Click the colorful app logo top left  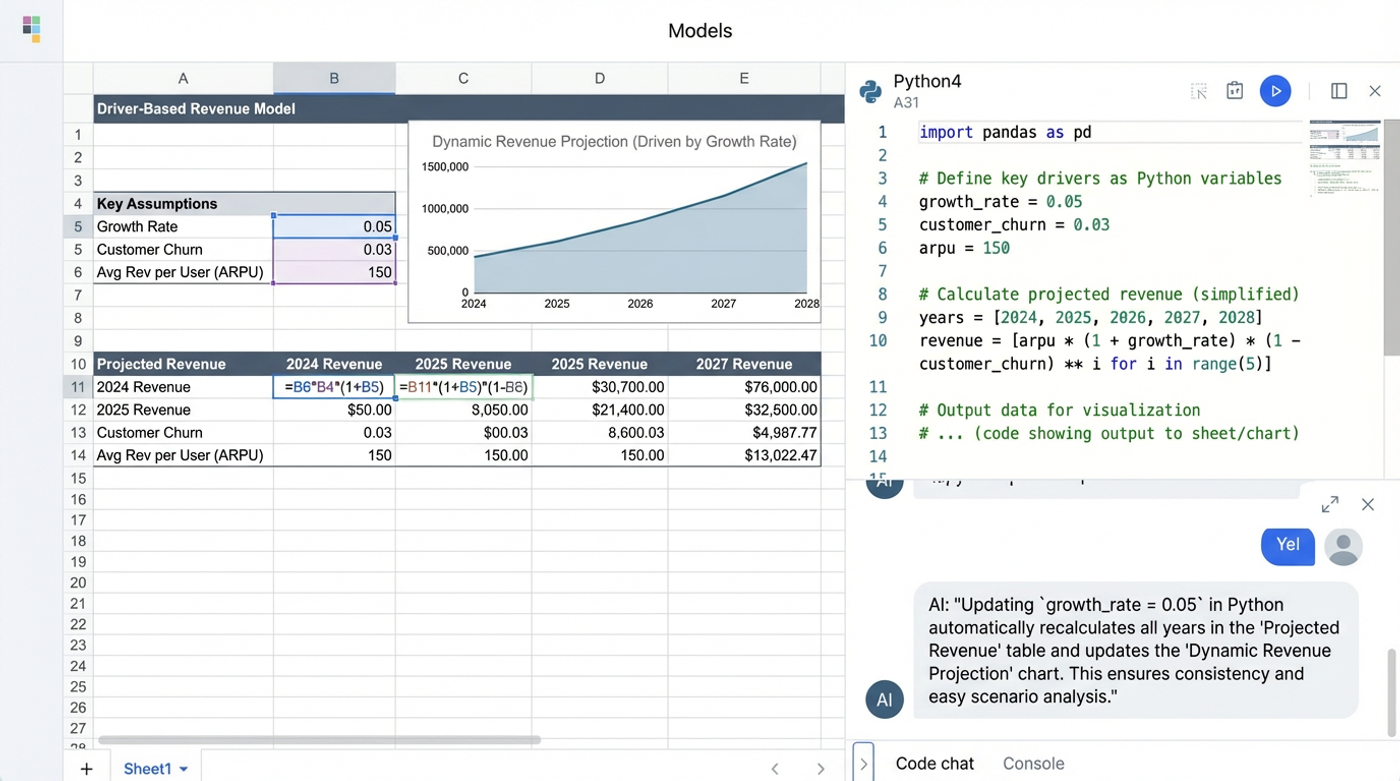pyautogui.click(x=31, y=29)
